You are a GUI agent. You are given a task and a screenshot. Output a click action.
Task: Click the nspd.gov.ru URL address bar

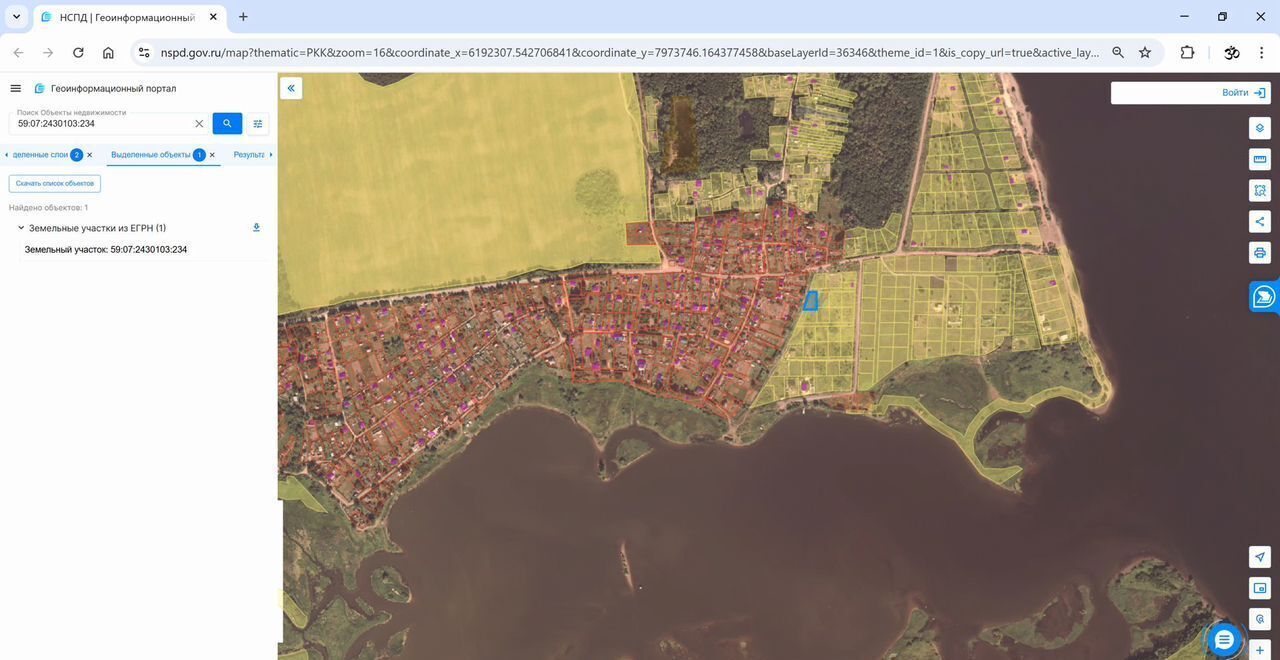pos(630,53)
